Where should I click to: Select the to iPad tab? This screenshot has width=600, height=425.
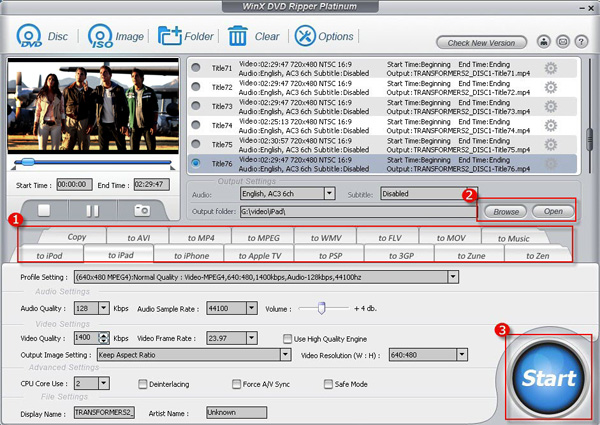121,255
